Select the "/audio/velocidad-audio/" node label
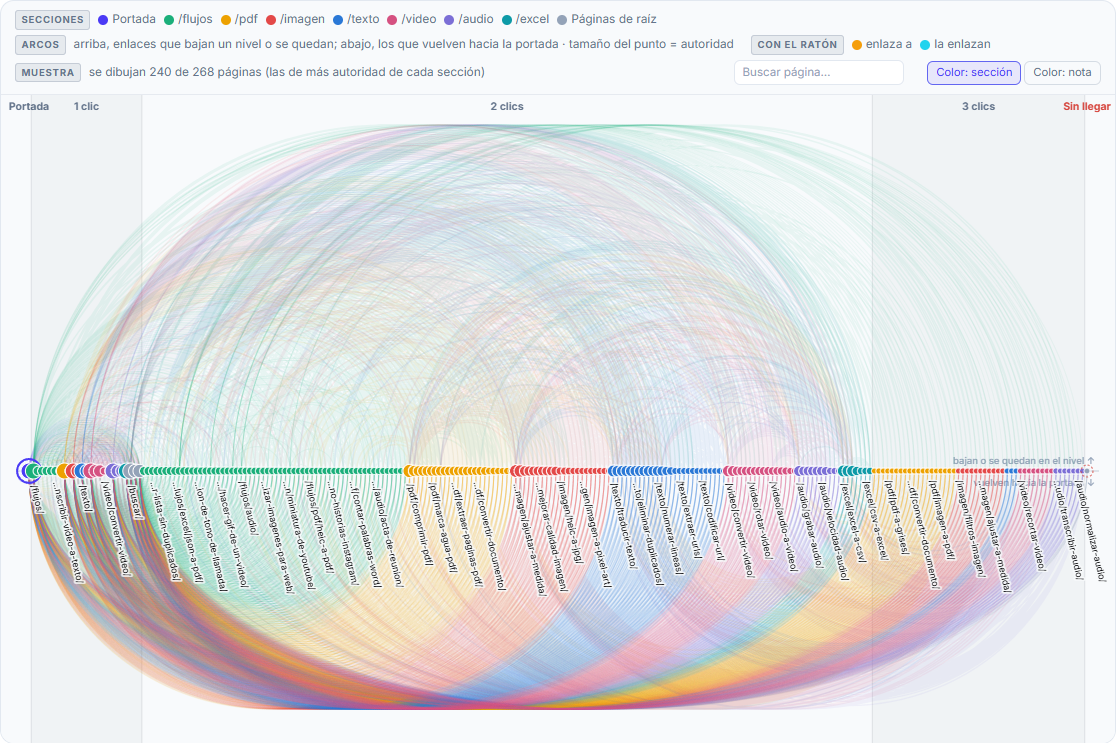This screenshot has height=745, width=1116. [x=831, y=532]
